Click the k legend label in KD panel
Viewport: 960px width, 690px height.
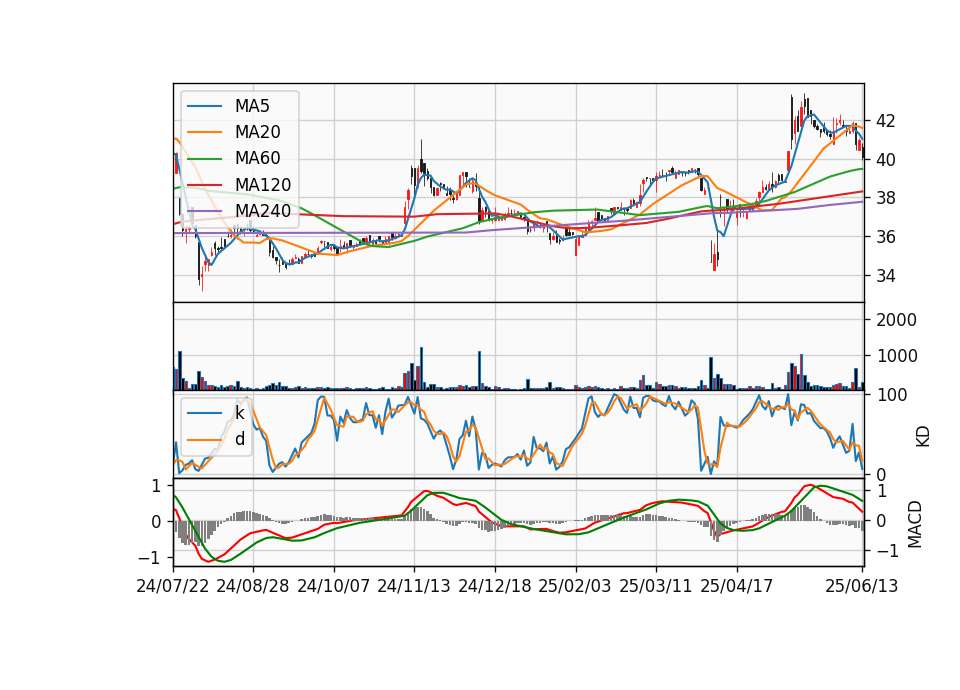click(239, 413)
